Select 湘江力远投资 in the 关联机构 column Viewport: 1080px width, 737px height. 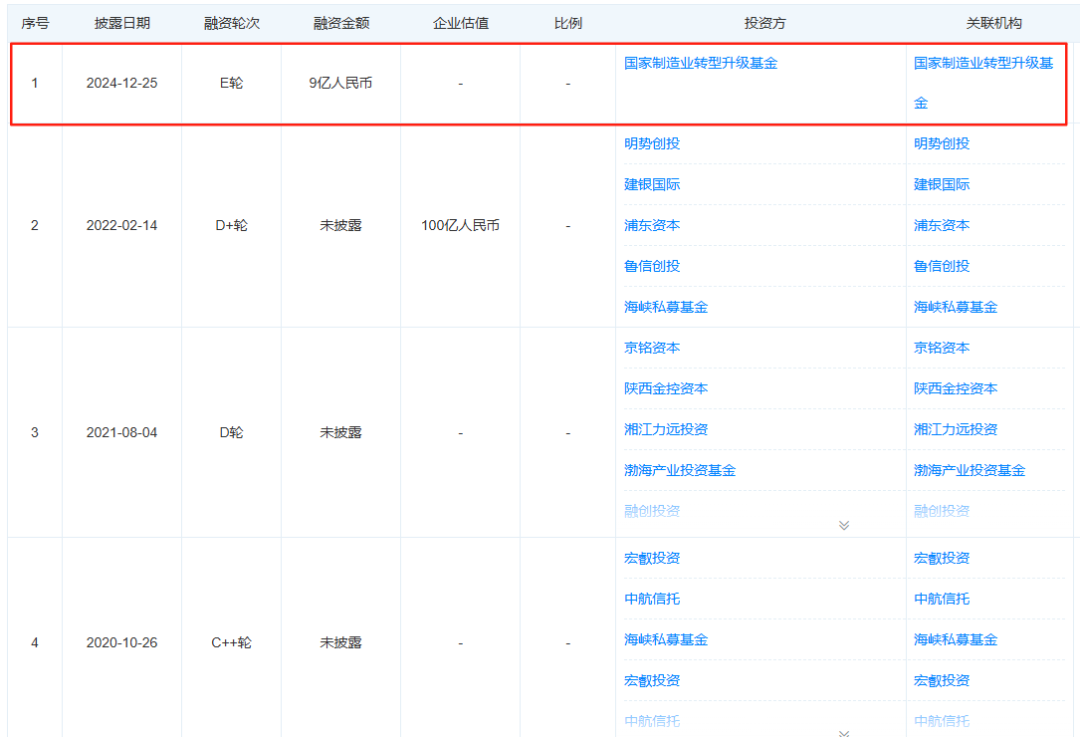click(x=955, y=429)
